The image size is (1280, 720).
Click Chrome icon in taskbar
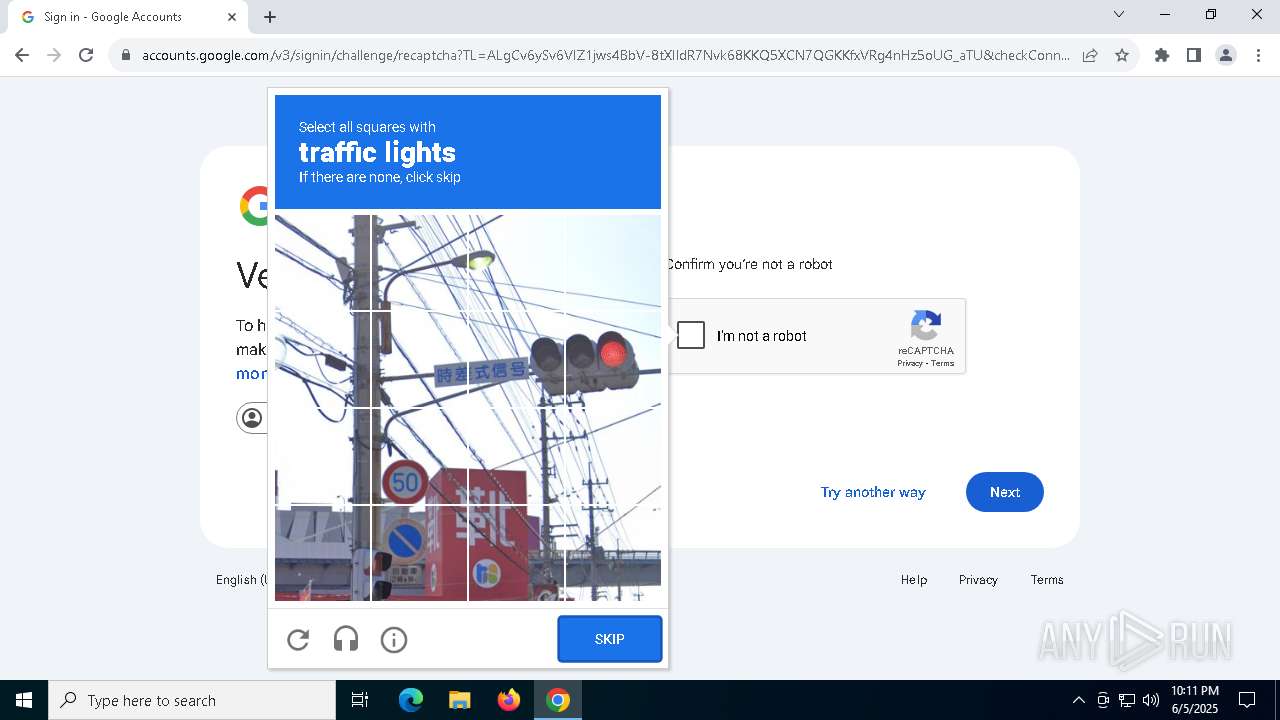click(x=558, y=700)
